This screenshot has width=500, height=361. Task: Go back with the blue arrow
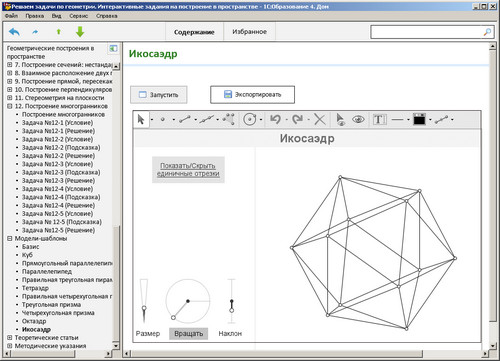point(14,32)
